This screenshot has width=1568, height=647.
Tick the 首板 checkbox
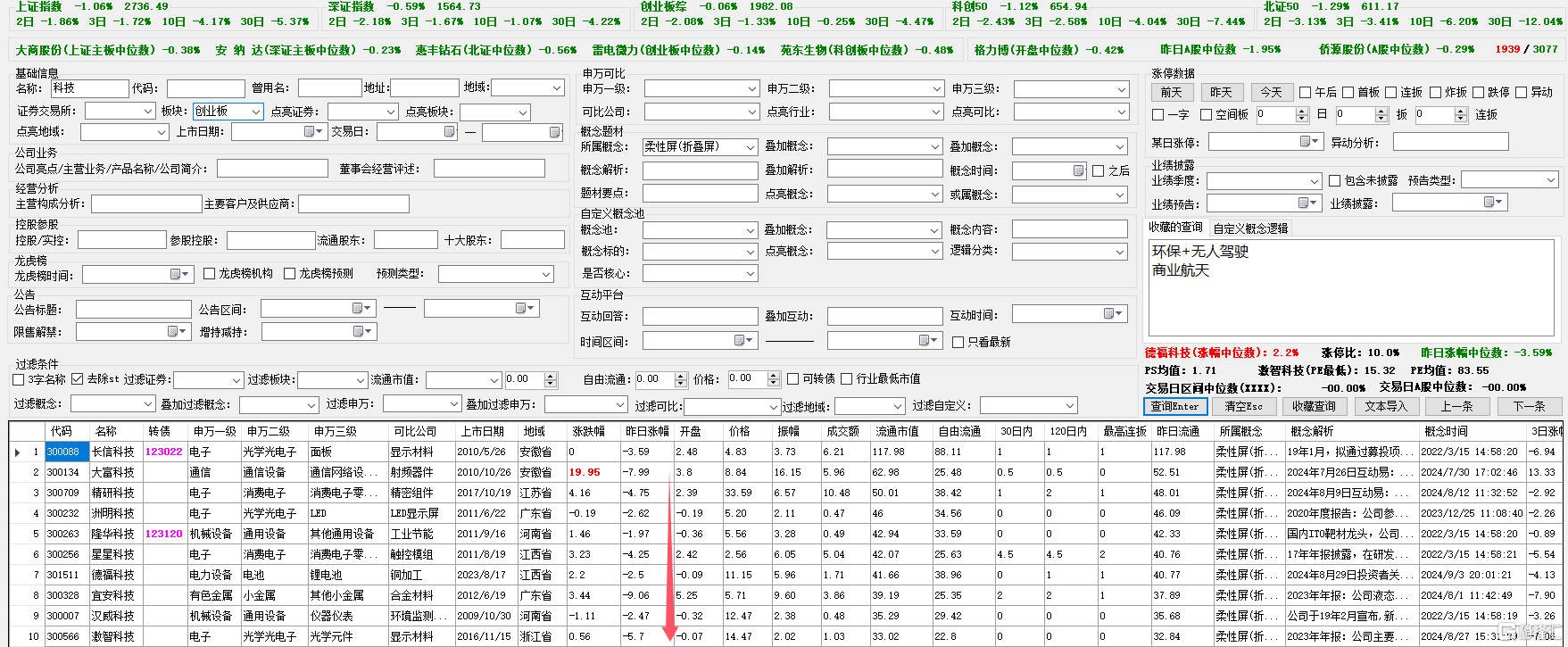(x=1348, y=92)
